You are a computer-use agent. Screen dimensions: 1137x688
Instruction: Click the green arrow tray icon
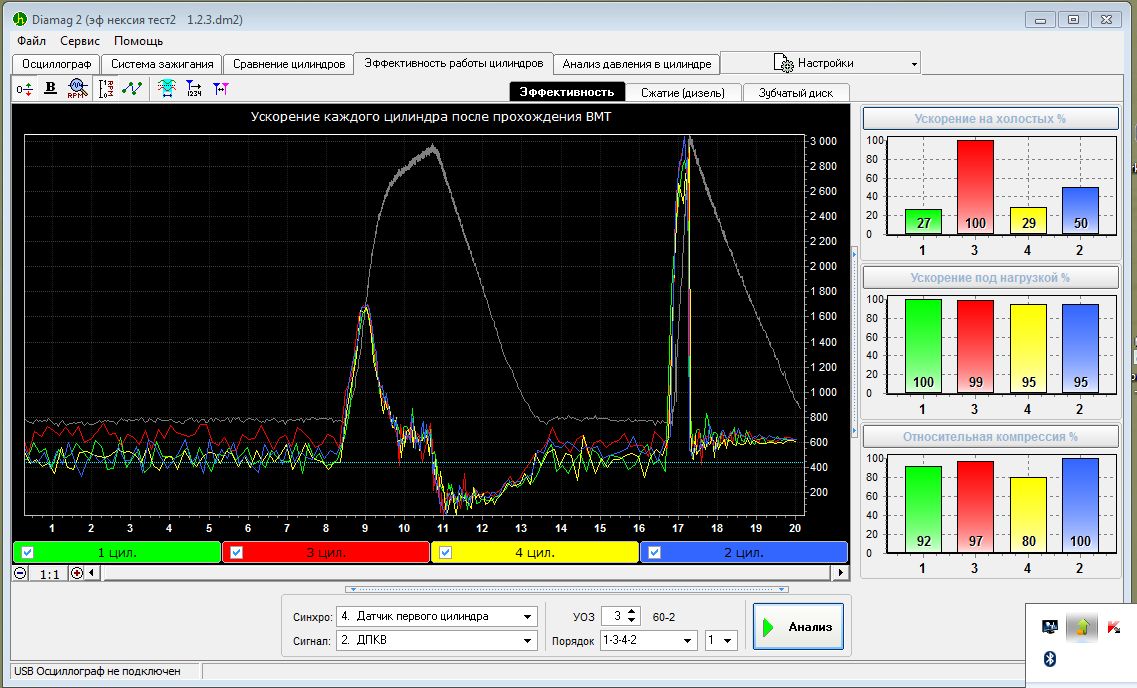[1082, 627]
